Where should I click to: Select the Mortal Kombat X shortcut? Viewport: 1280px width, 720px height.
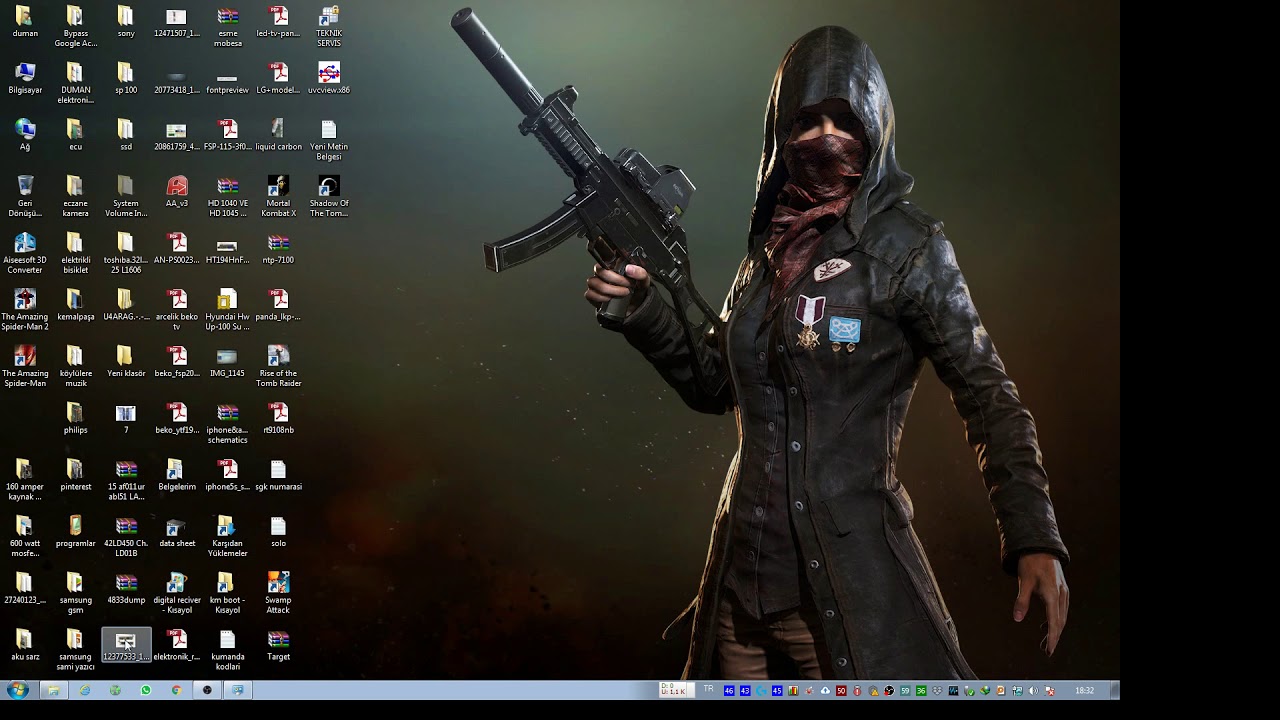point(278,196)
